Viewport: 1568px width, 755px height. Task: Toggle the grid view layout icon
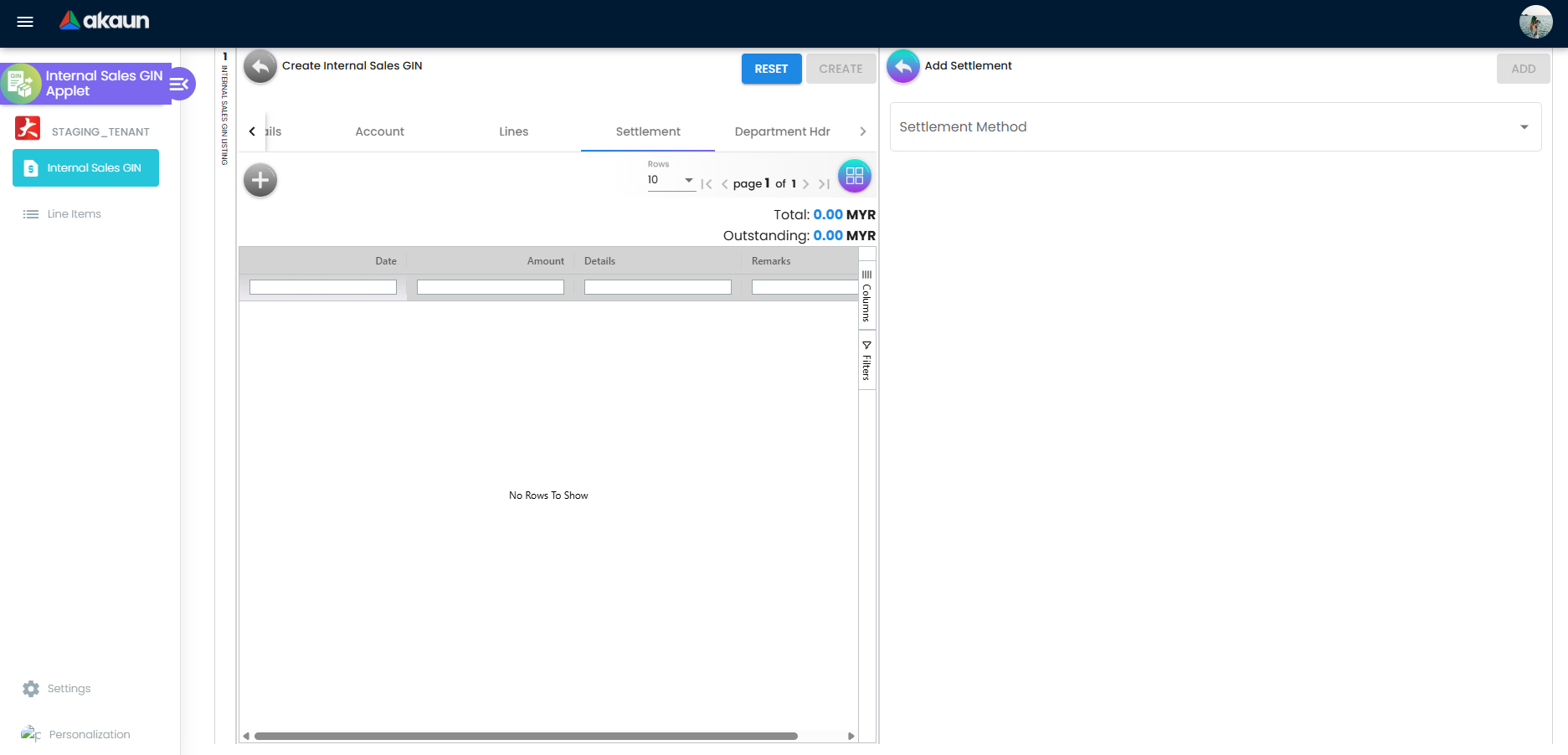(855, 176)
